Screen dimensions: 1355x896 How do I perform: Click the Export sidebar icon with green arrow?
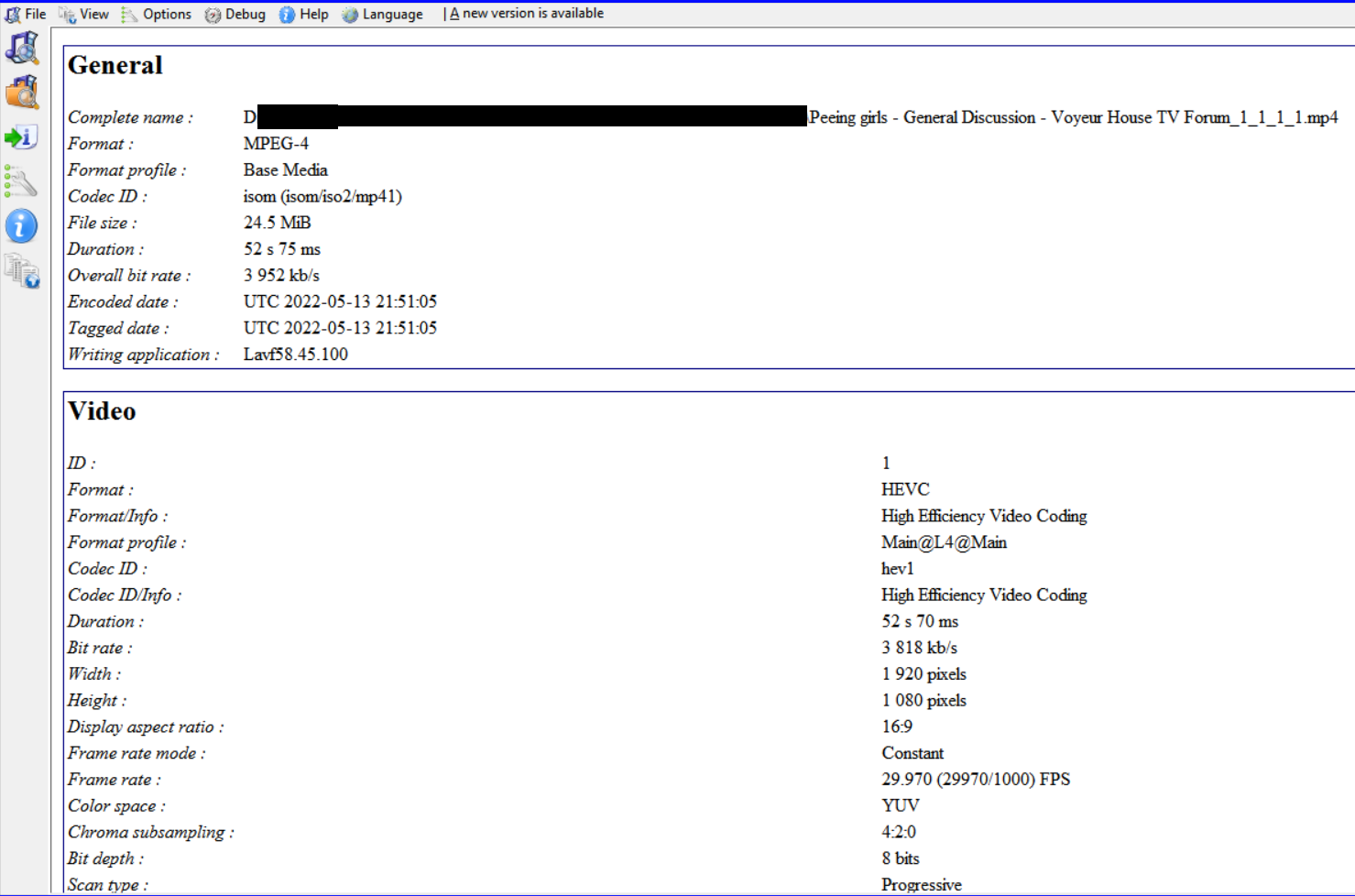pyautogui.click(x=22, y=137)
